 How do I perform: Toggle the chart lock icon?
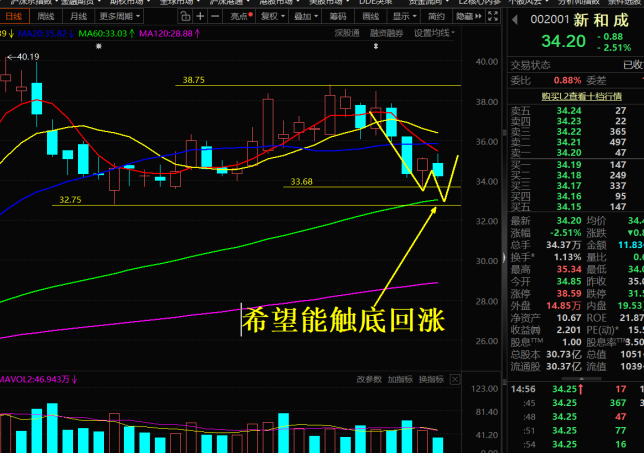(x=185, y=16)
